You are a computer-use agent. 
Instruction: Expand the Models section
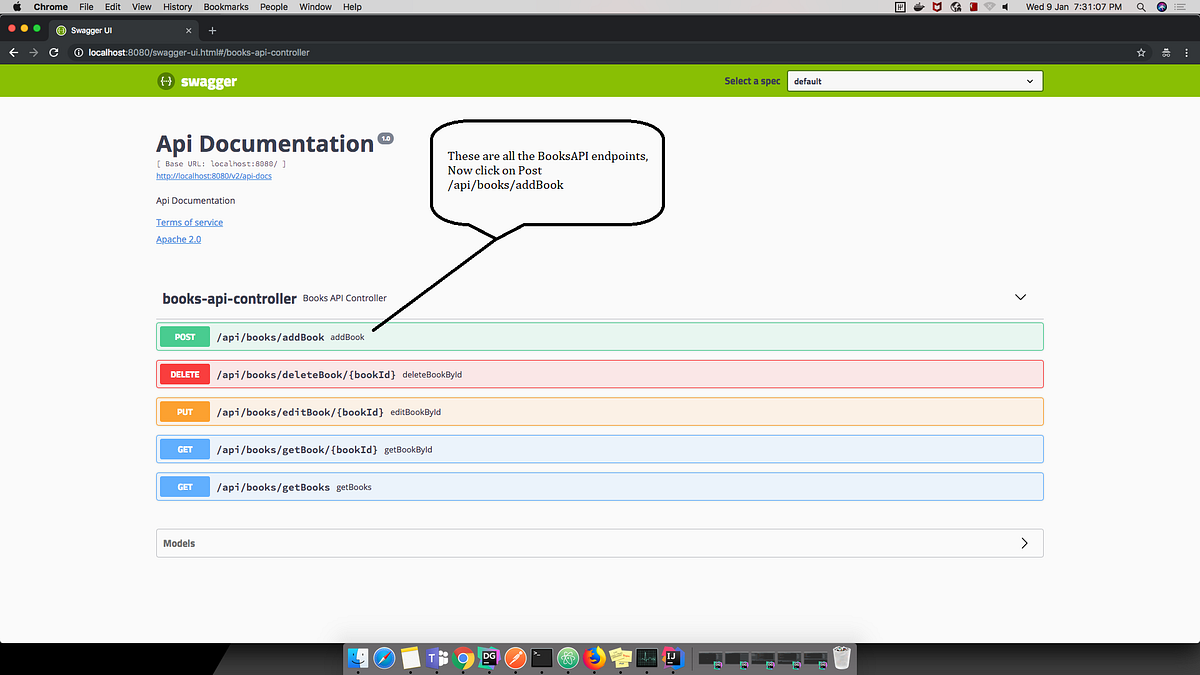(1024, 543)
